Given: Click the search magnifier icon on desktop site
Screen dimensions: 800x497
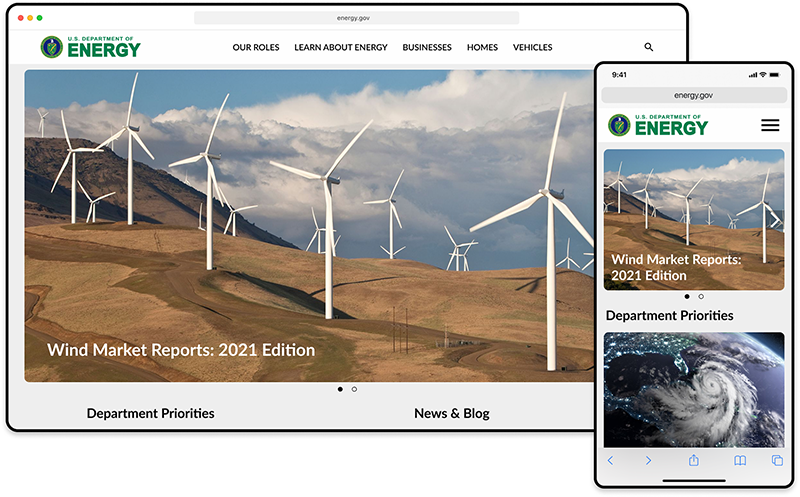Looking at the screenshot, I should [x=648, y=47].
